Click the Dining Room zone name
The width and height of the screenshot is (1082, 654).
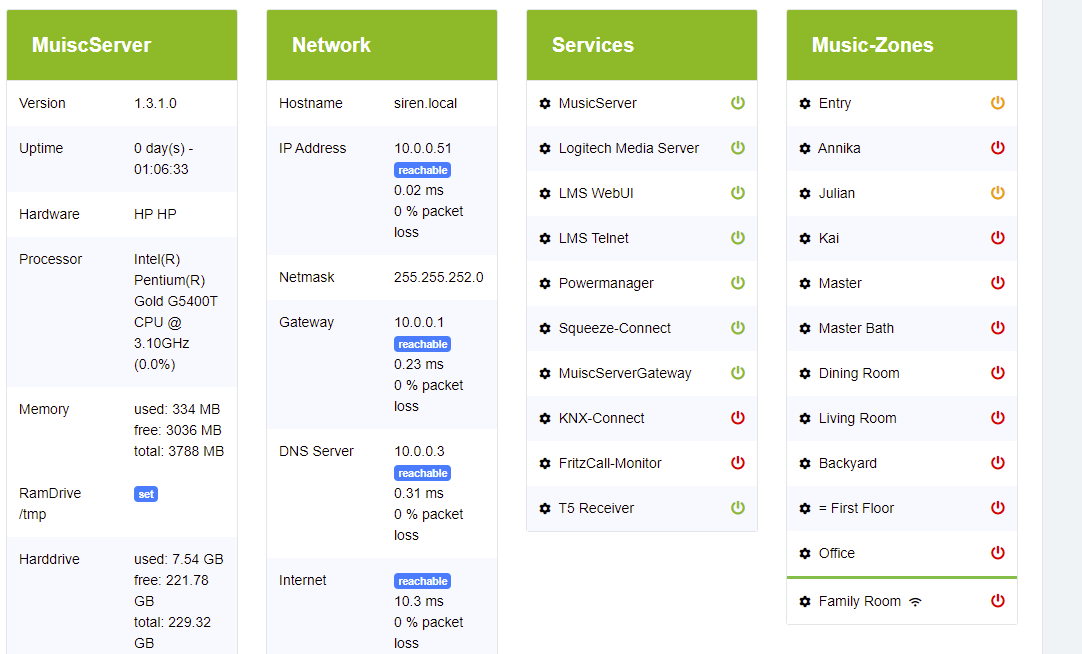point(859,373)
